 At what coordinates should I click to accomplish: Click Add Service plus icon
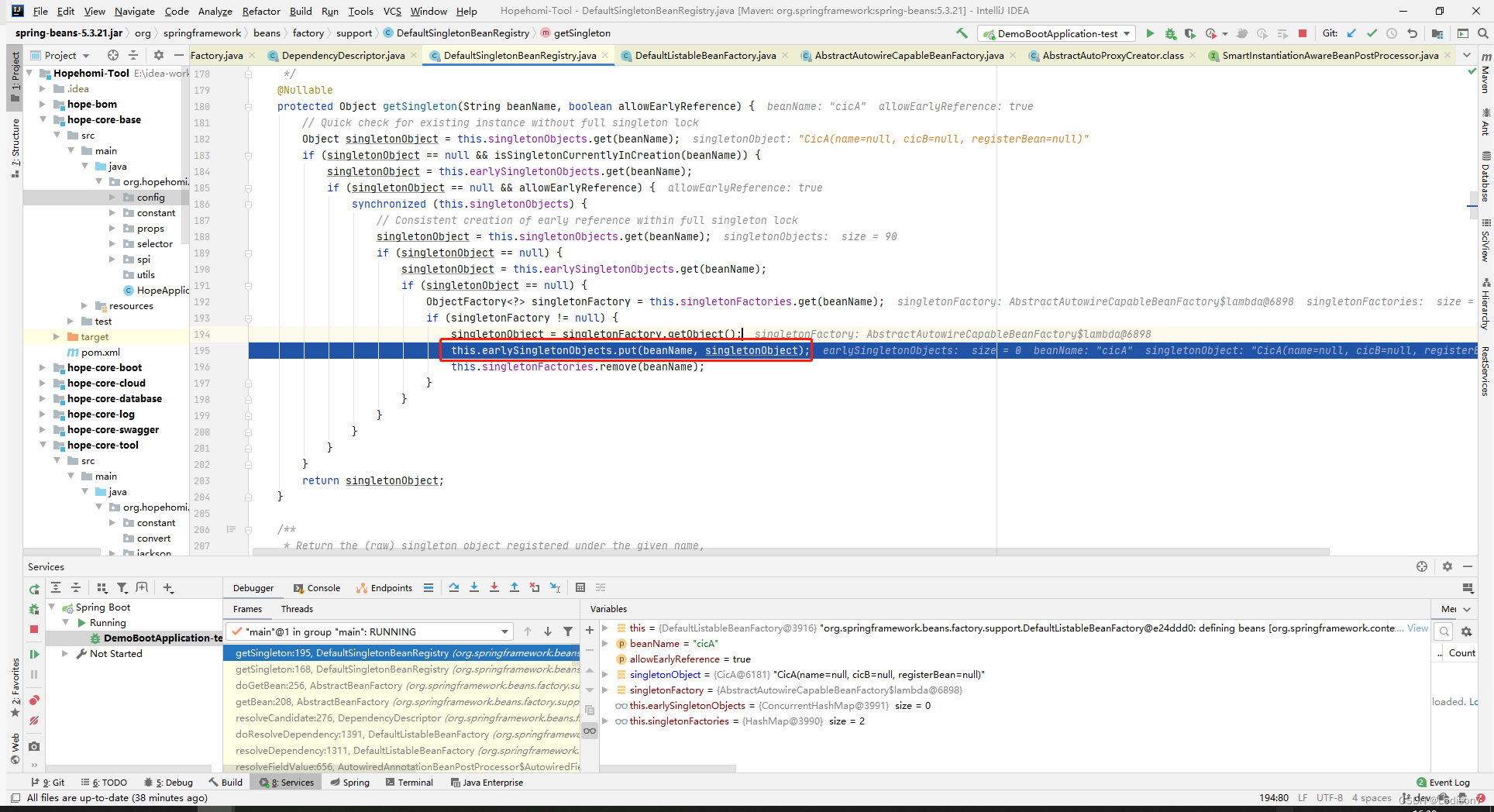point(168,587)
